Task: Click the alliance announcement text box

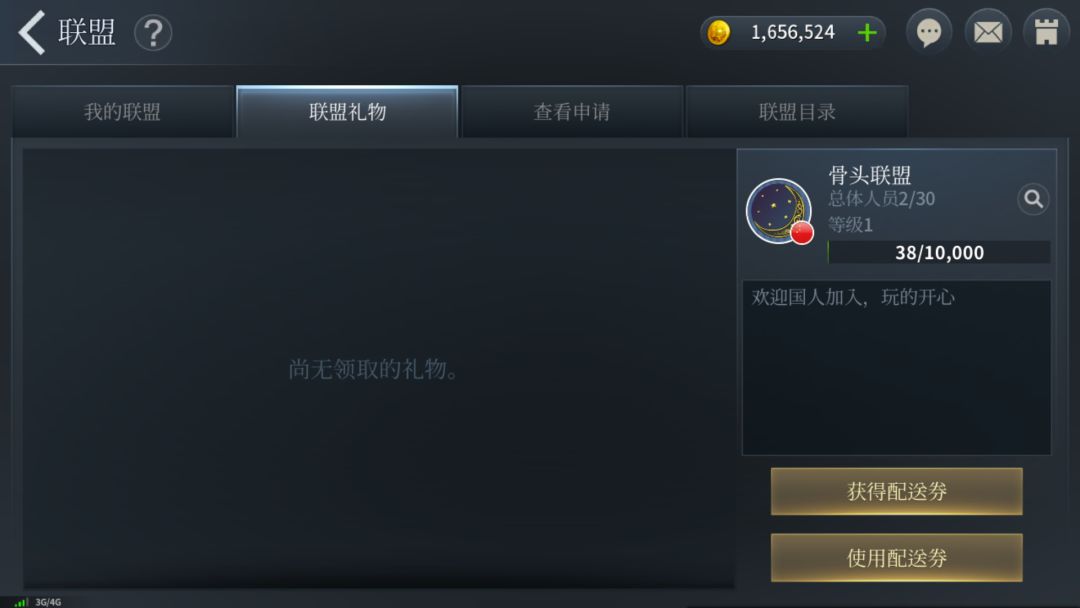Action: [x=896, y=367]
